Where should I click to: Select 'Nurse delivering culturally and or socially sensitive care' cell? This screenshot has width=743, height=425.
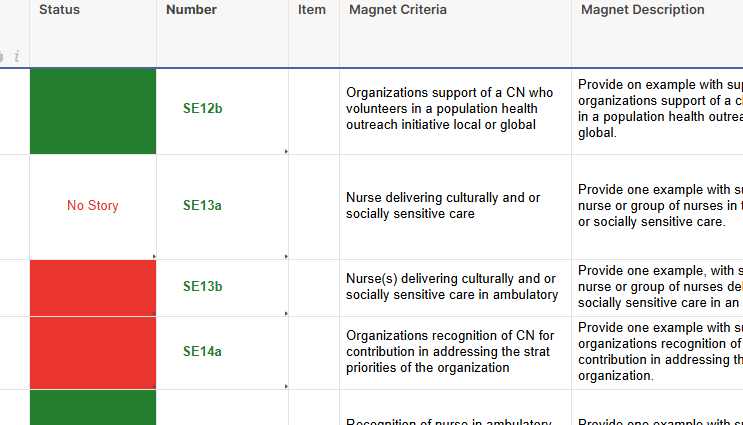455,207
